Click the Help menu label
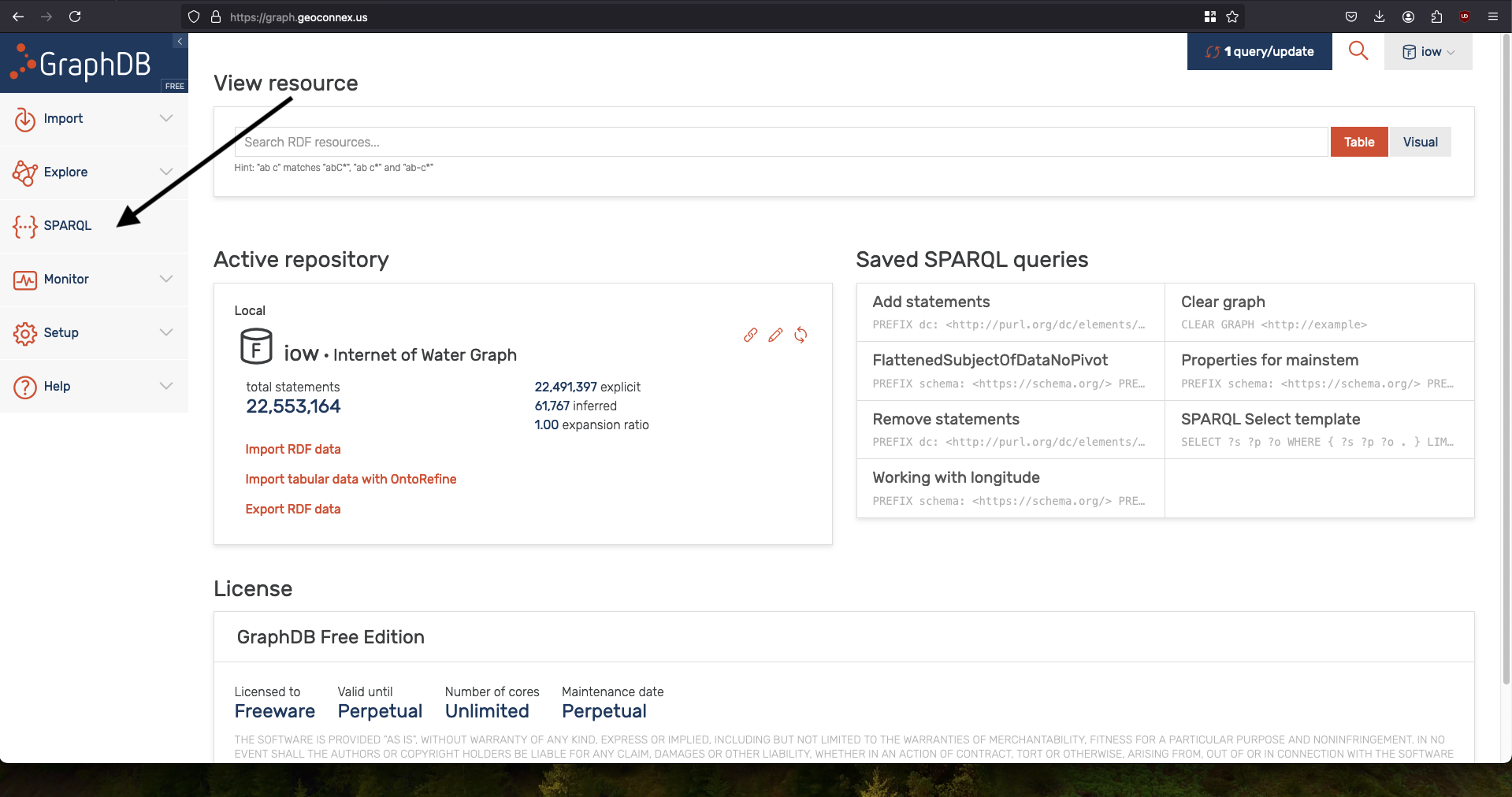The image size is (1512, 797). [x=57, y=386]
